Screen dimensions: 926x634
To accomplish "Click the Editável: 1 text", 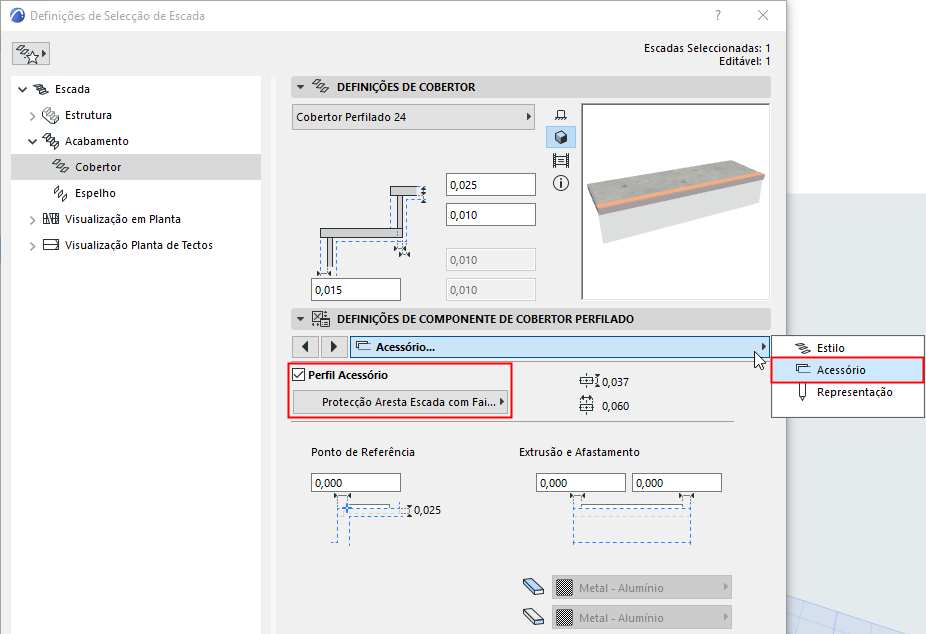I will tap(744, 61).
